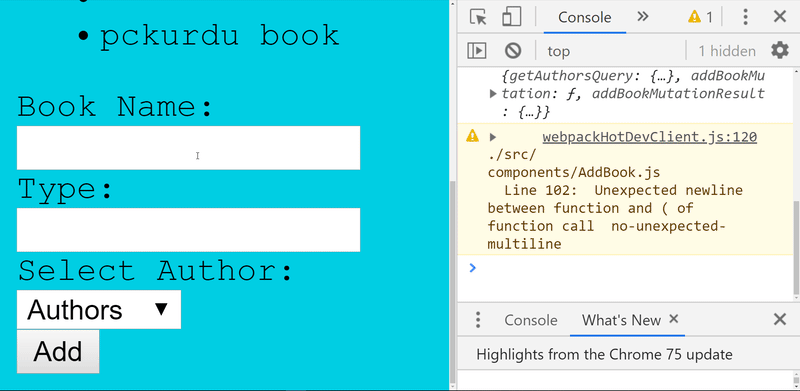This screenshot has height=391, width=800.
Task: Click the Type: label
Action: coord(65,189)
